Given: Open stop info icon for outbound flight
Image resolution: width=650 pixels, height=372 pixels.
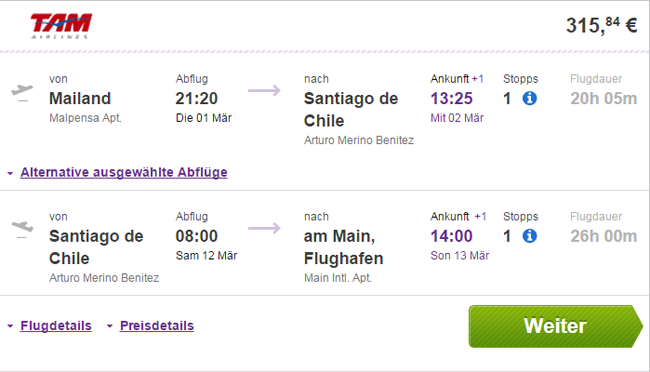Looking at the screenshot, I should pos(529,98).
